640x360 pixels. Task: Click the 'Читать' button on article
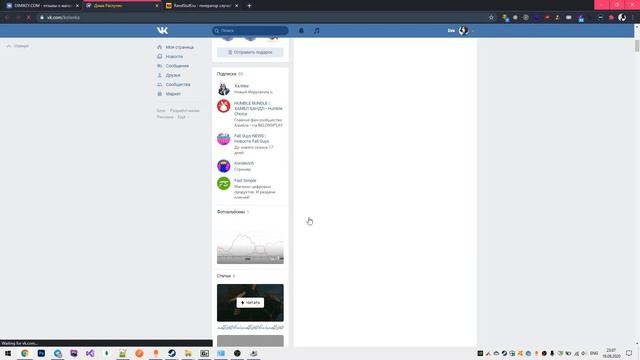250,302
